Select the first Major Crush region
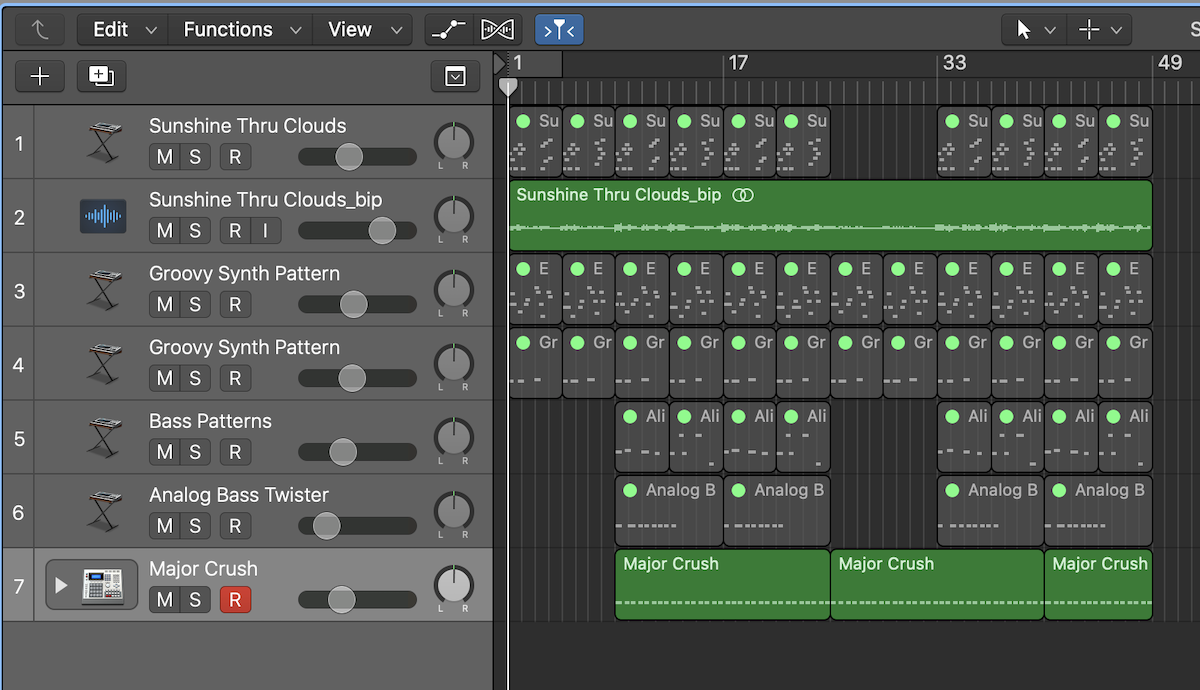The width and height of the screenshot is (1200, 690). point(722,584)
